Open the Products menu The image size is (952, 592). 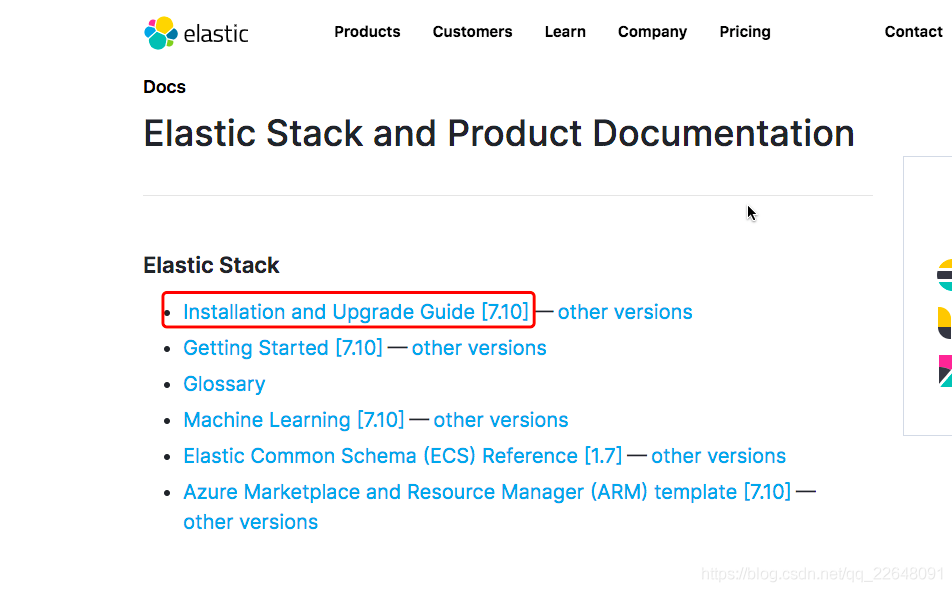367,32
